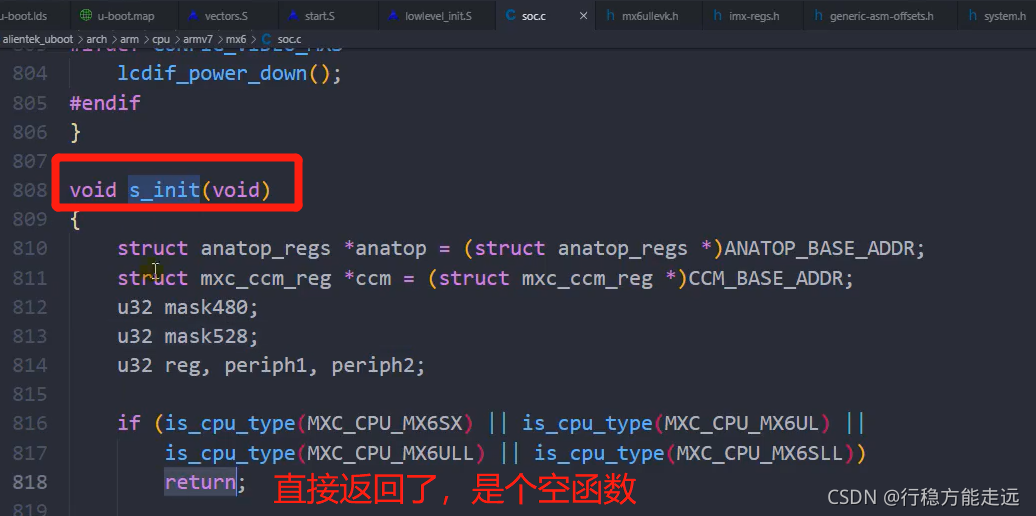The width and height of the screenshot is (1036, 516).
Task: Click the *ccm pointer variable on line 811
Action: click(367, 278)
